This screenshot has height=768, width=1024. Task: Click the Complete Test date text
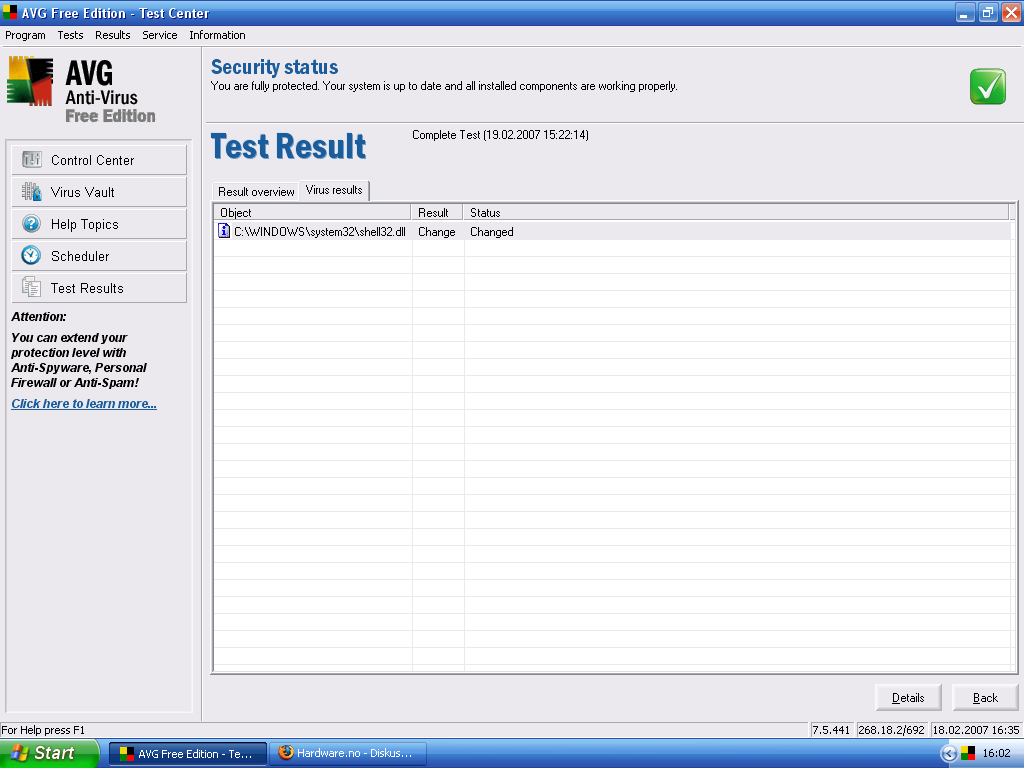click(500, 135)
